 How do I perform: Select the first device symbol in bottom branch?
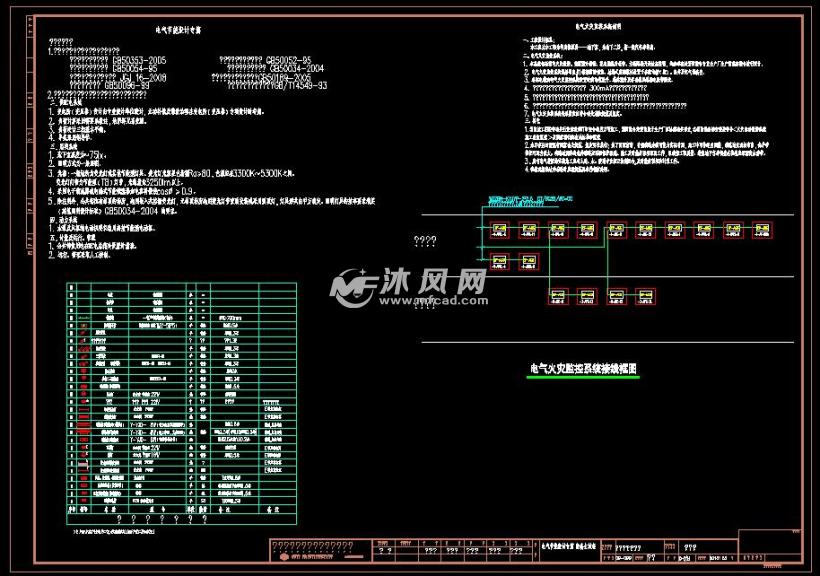pos(560,296)
